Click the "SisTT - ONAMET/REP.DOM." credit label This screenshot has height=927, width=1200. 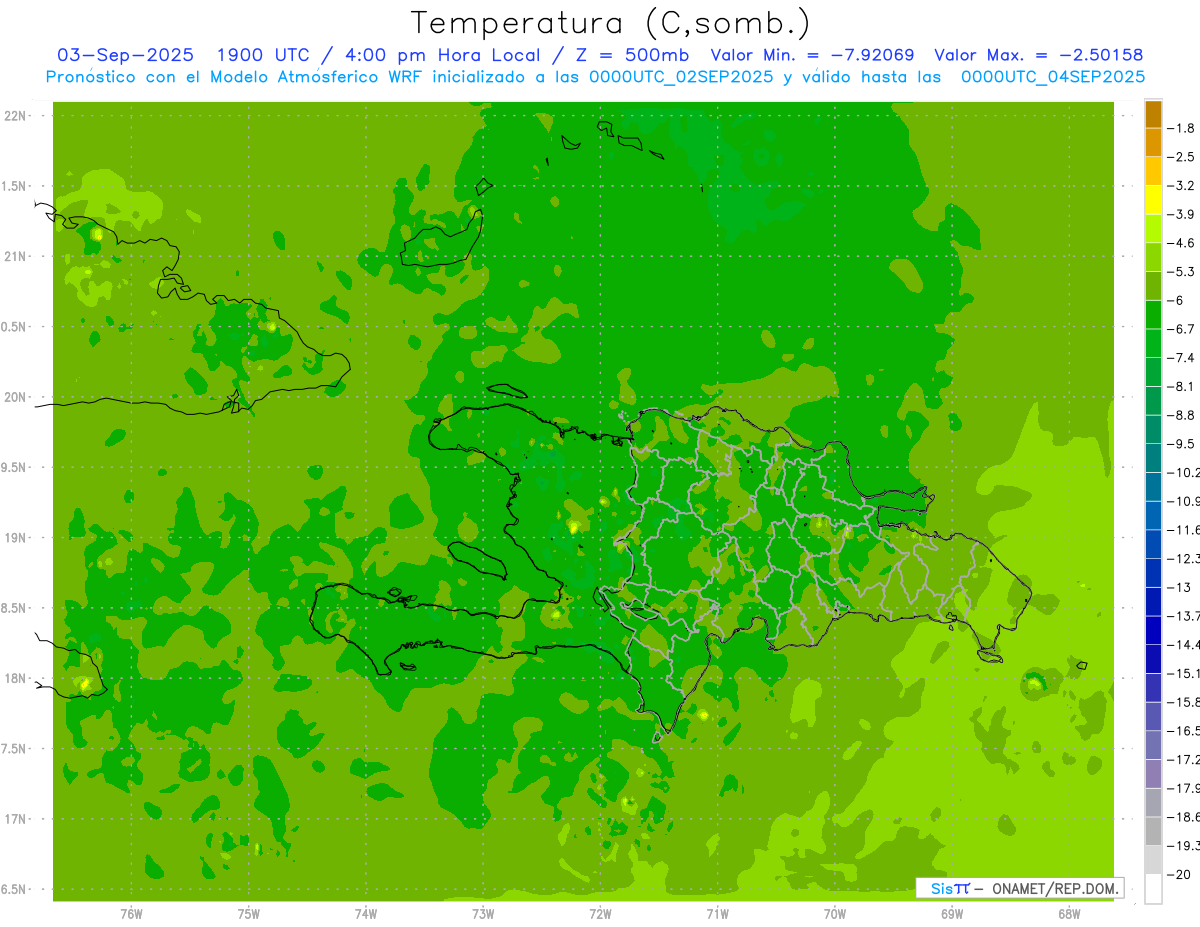pos(1020,888)
